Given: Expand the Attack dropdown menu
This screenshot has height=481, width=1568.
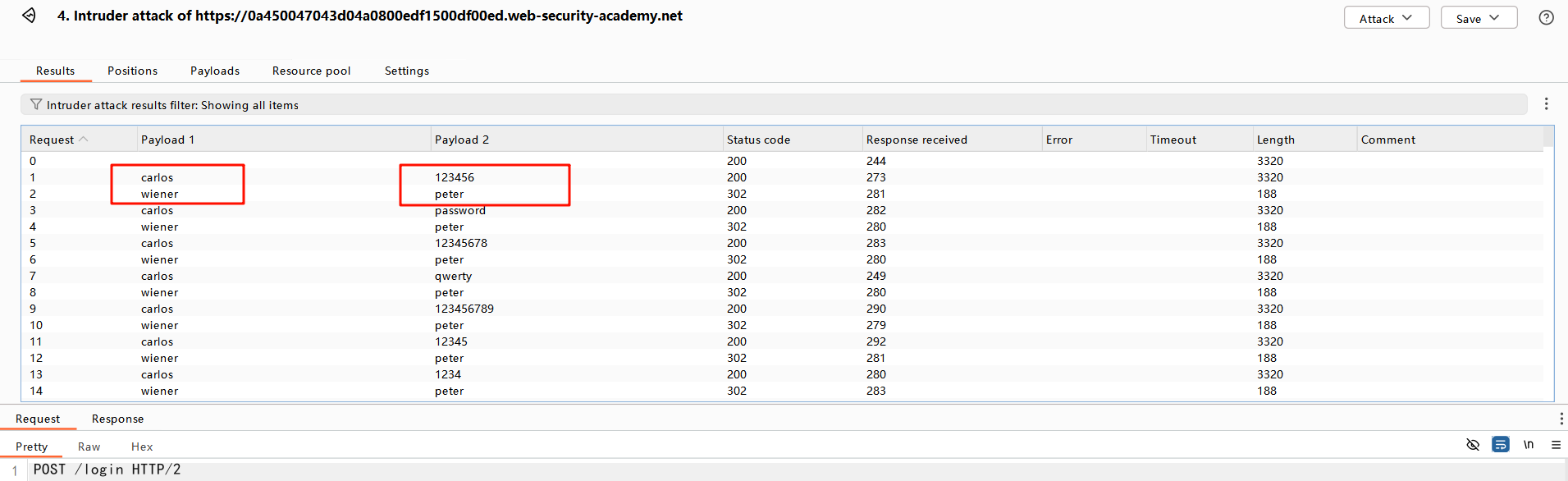Looking at the screenshot, I should click(x=1386, y=18).
